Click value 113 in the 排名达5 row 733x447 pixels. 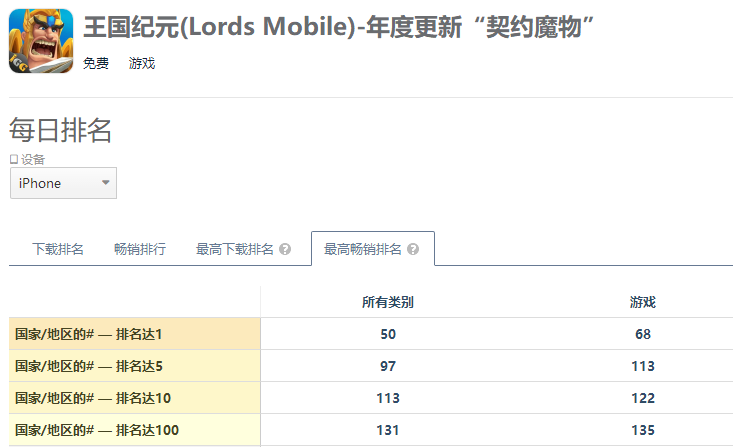coord(643,366)
